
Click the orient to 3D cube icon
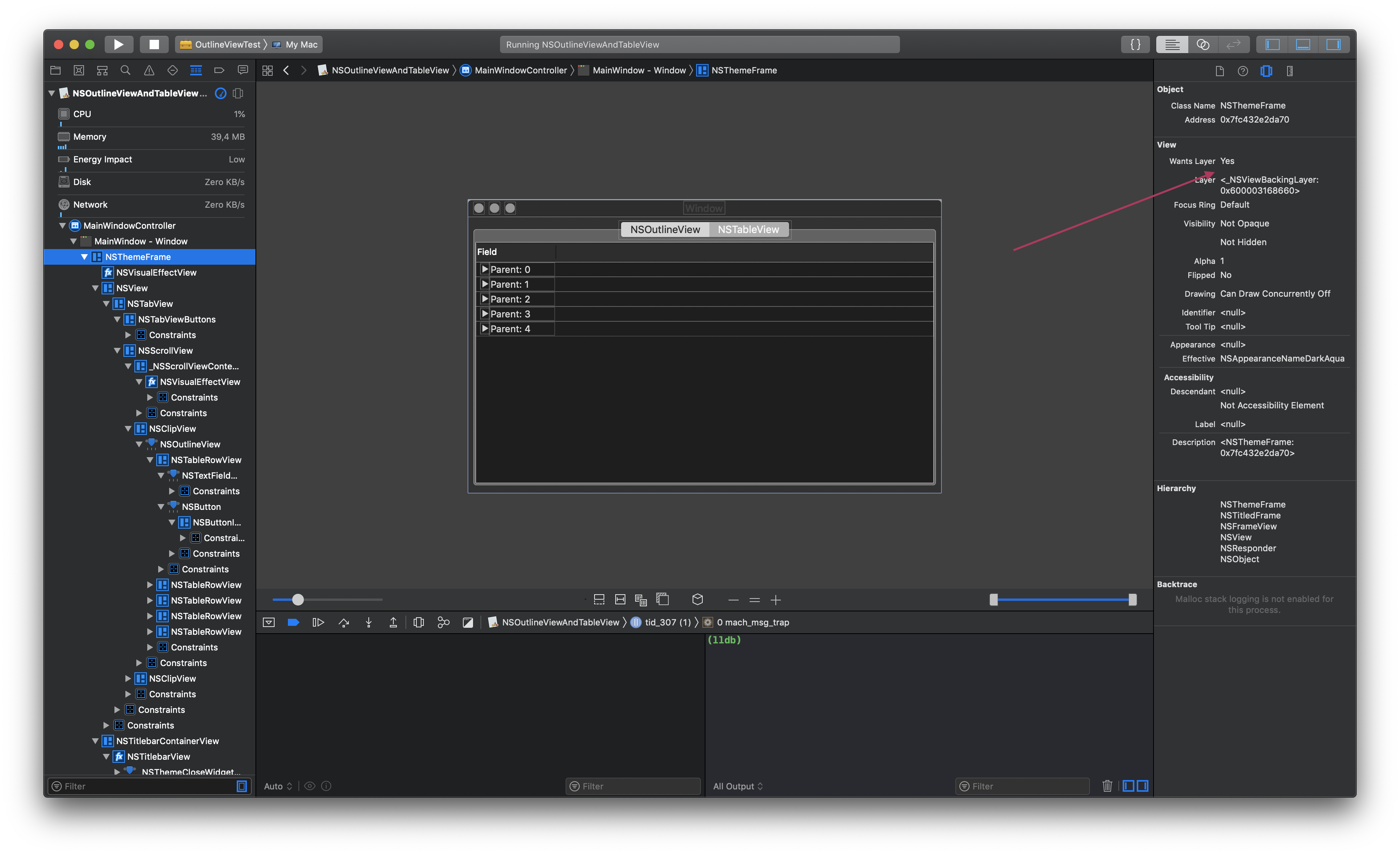[x=697, y=600]
